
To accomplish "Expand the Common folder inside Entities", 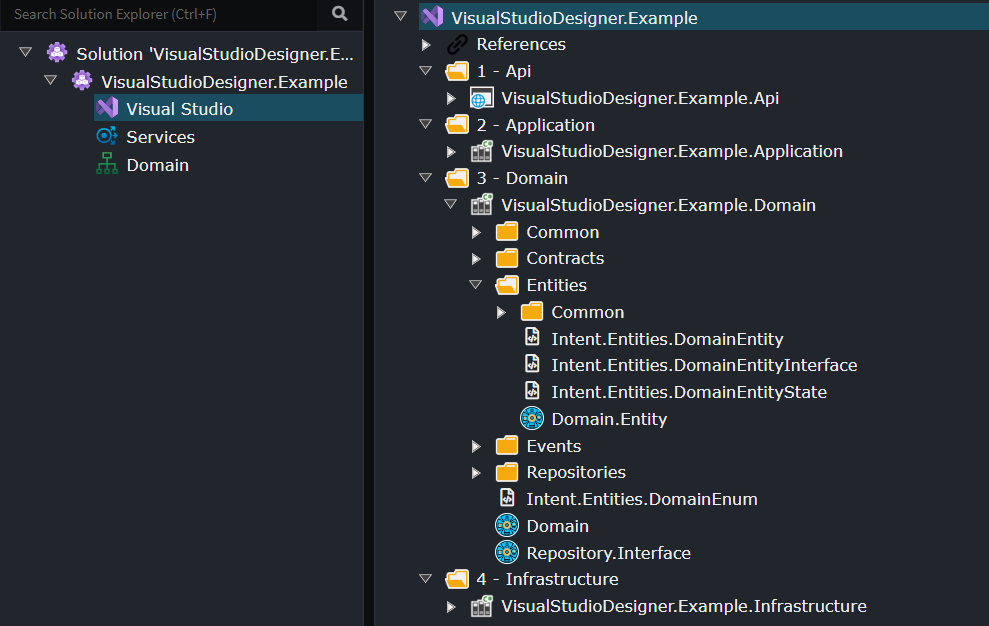I will pos(501,312).
